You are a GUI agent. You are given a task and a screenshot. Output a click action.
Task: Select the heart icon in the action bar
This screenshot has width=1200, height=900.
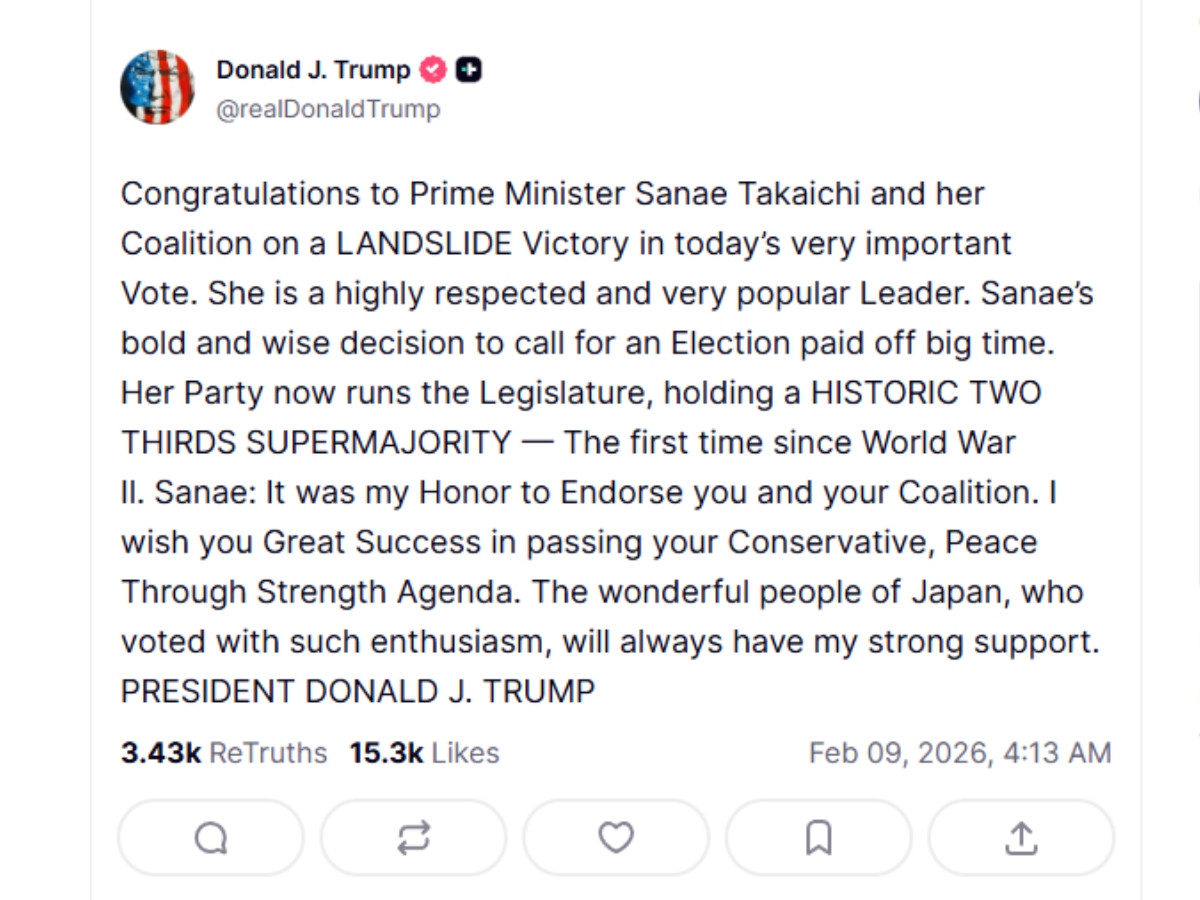coord(615,838)
